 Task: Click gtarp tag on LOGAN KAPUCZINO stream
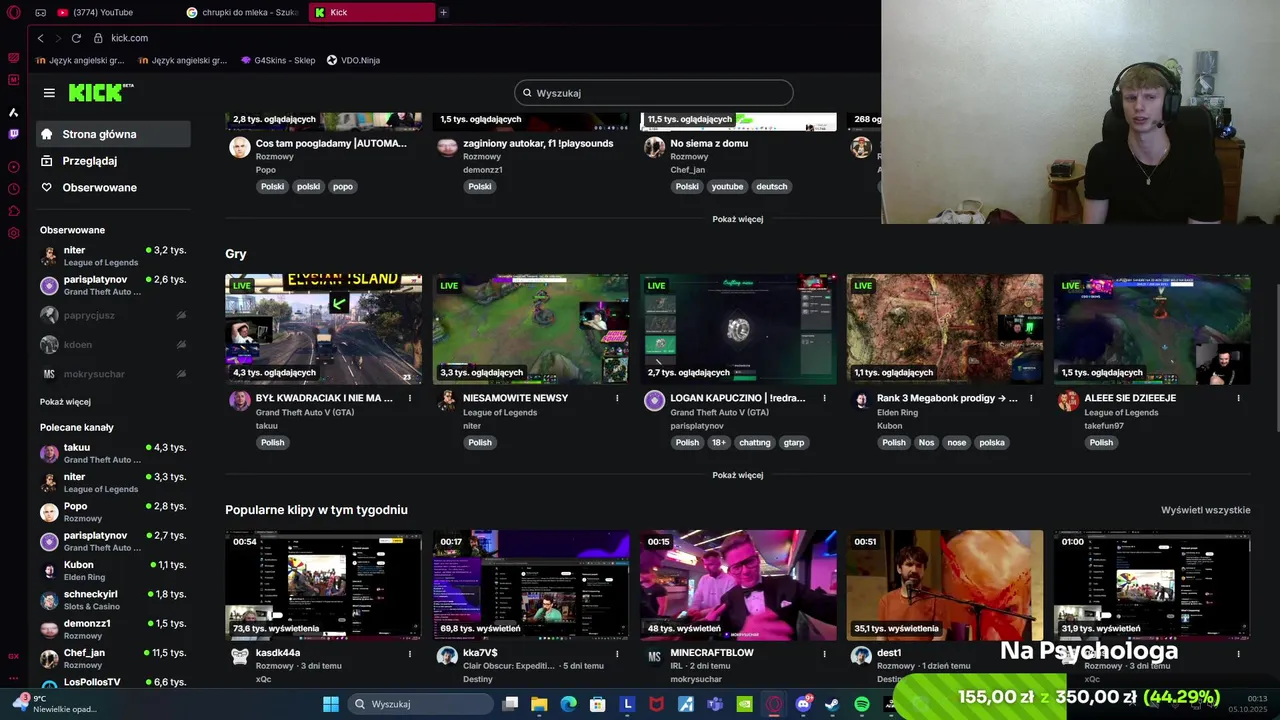[794, 442]
